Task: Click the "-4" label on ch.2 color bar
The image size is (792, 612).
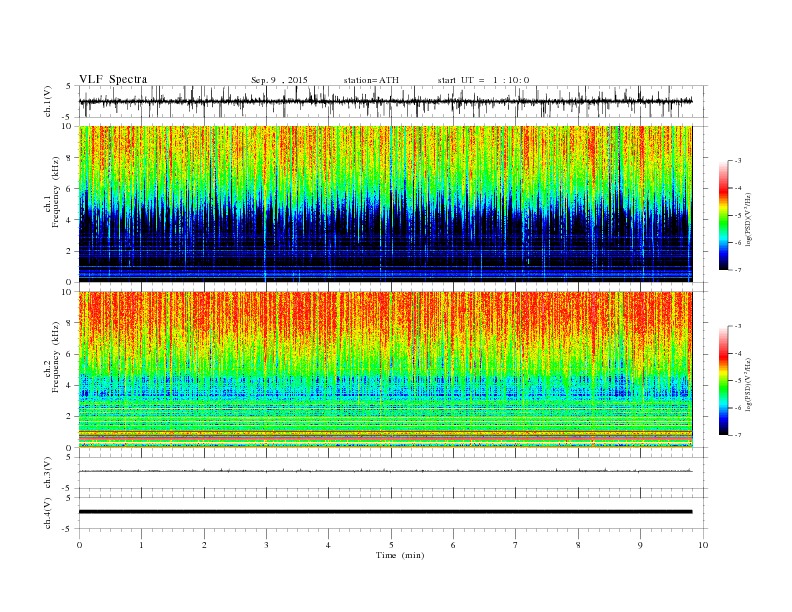Action: click(738, 353)
